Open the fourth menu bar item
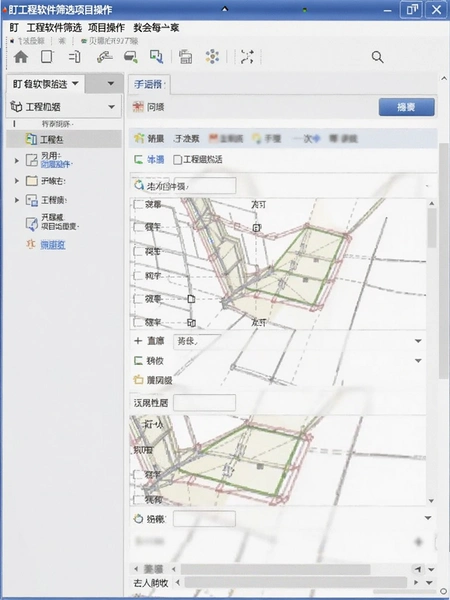 click(156, 28)
